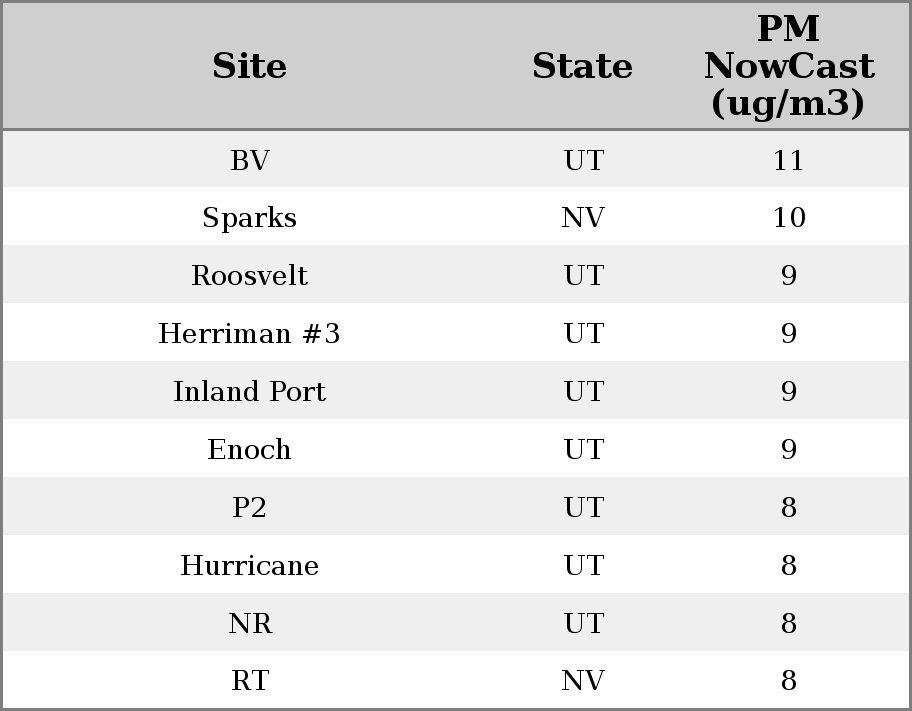
Task: Select the BV site cell
Action: pyautogui.click(x=249, y=160)
